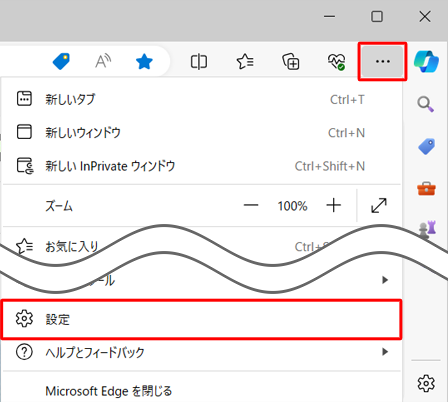This screenshot has height=402, width=448.
Task: Open the Settings and more ellipsis menu
Action: 382,61
